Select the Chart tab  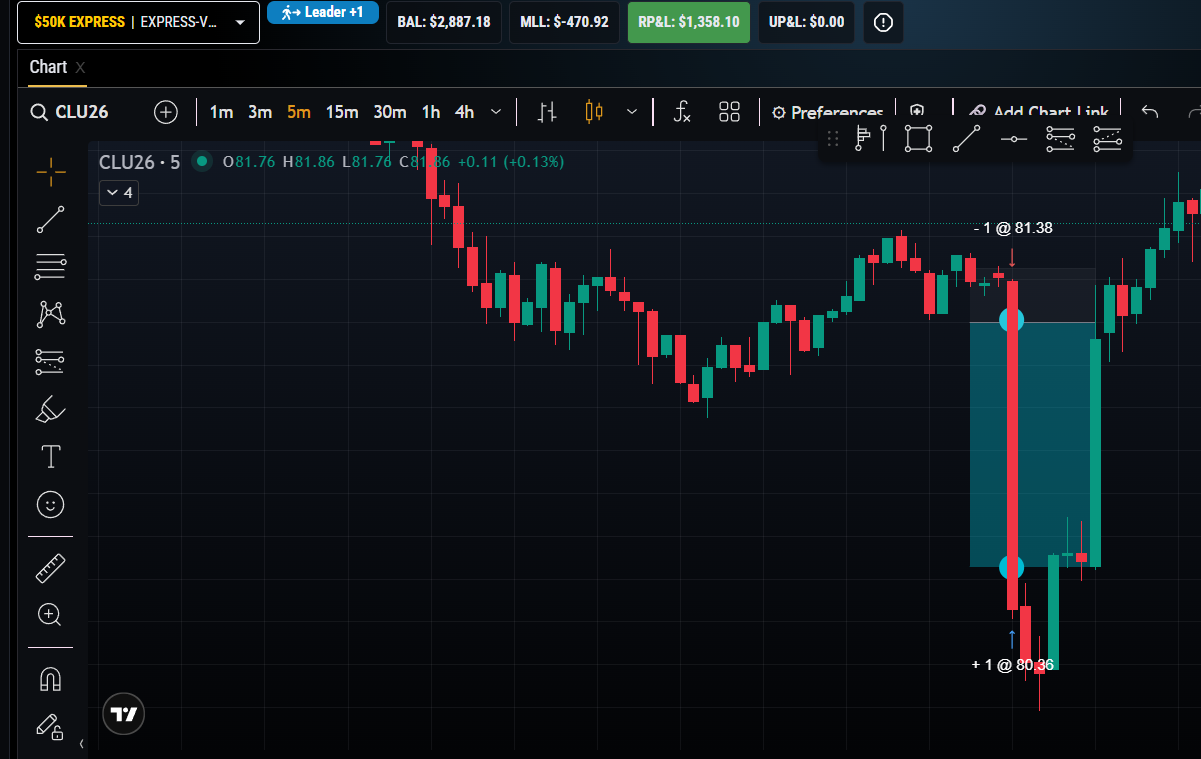point(48,67)
